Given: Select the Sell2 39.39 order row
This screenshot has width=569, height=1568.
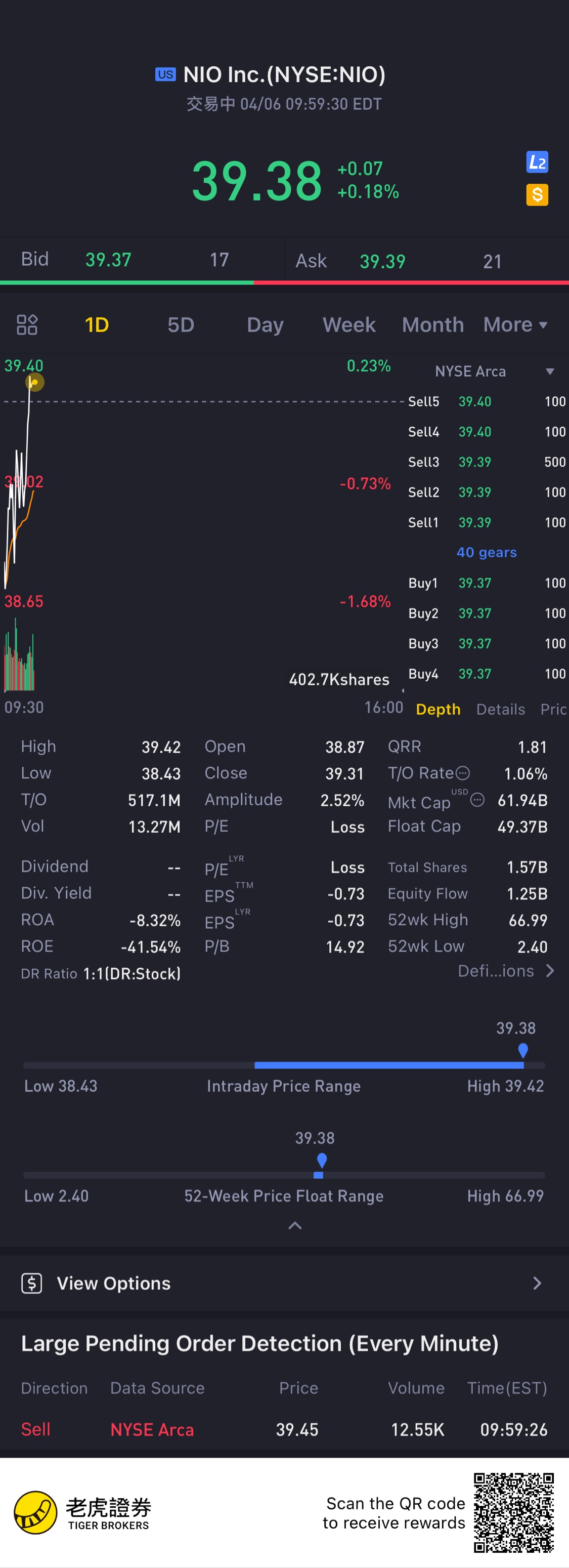Looking at the screenshot, I should [x=487, y=492].
